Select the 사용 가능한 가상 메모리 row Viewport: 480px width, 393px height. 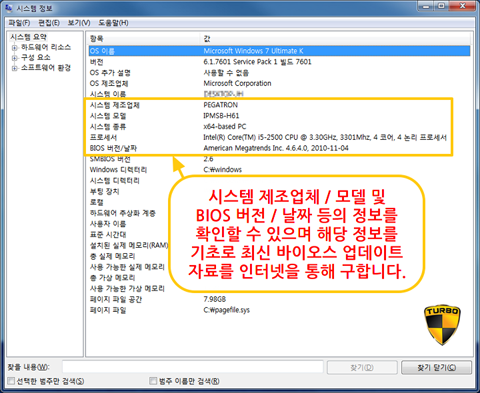click(279, 288)
